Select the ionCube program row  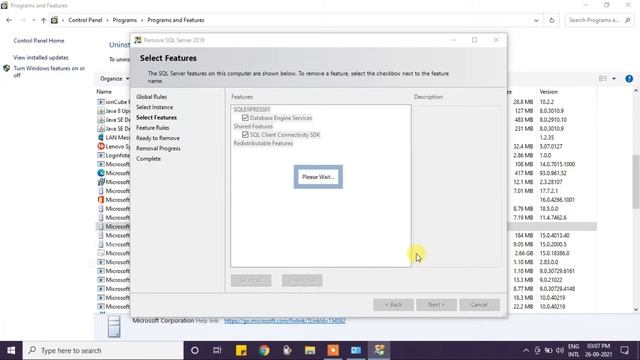coord(113,102)
